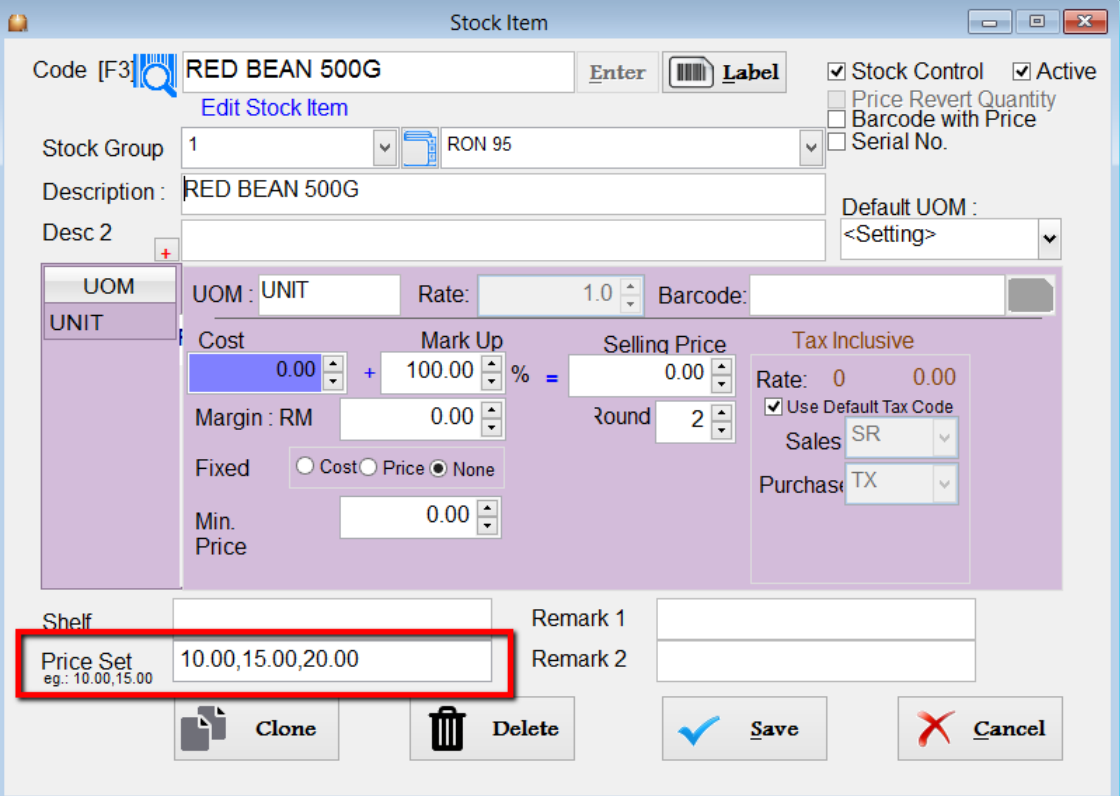Uncheck Use Default Tax Code

(773, 407)
